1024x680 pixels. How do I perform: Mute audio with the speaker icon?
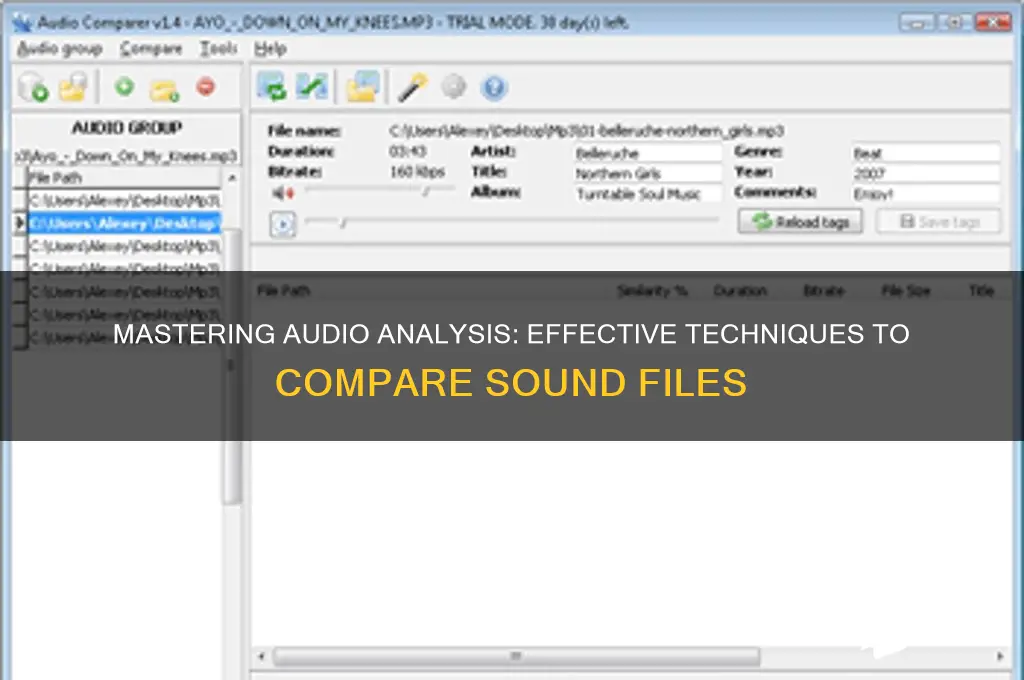coord(283,193)
